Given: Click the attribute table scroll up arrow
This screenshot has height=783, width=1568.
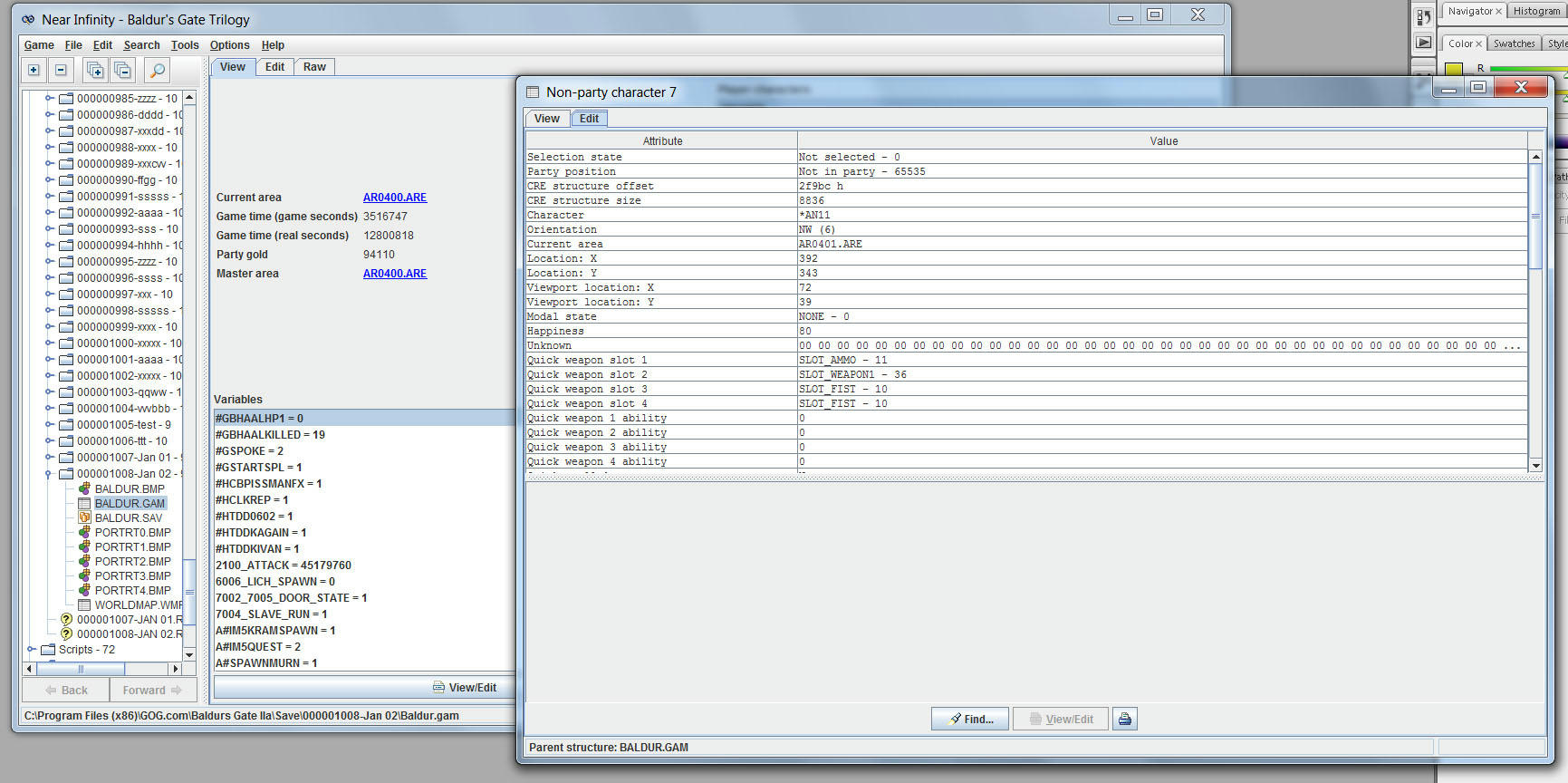Looking at the screenshot, I should point(1535,157).
